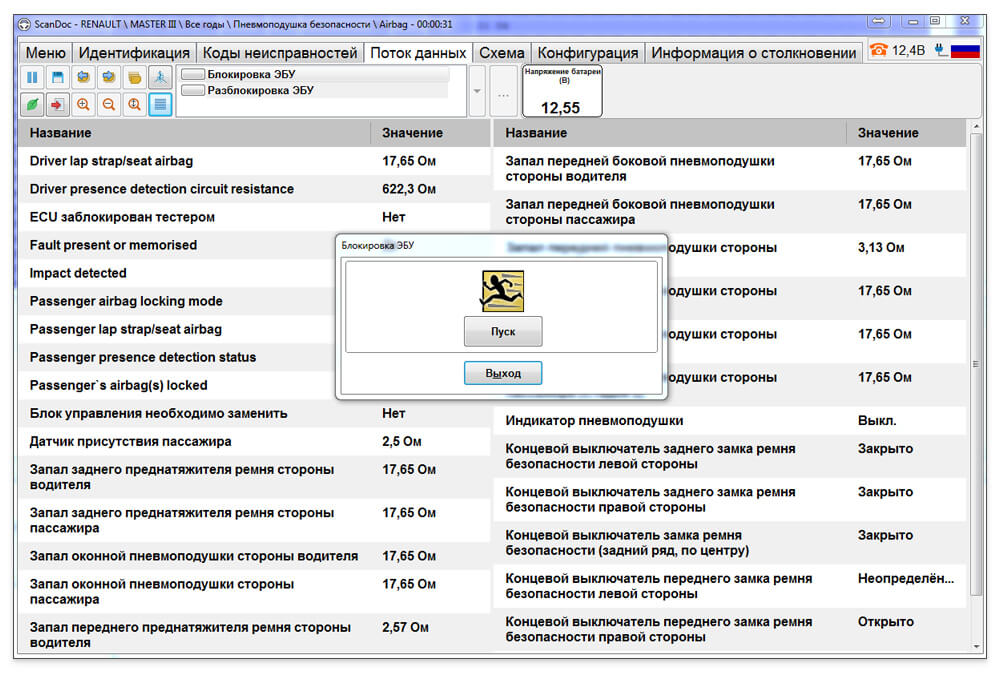Click the 3,13 Ом value cell
The height and width of the screenshot is (675, 1000).
tap(881, 248)
